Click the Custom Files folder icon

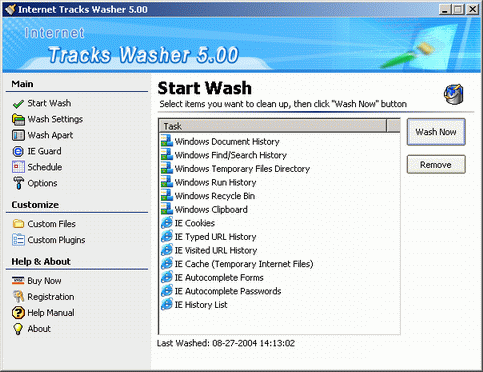tap(18, 224)
